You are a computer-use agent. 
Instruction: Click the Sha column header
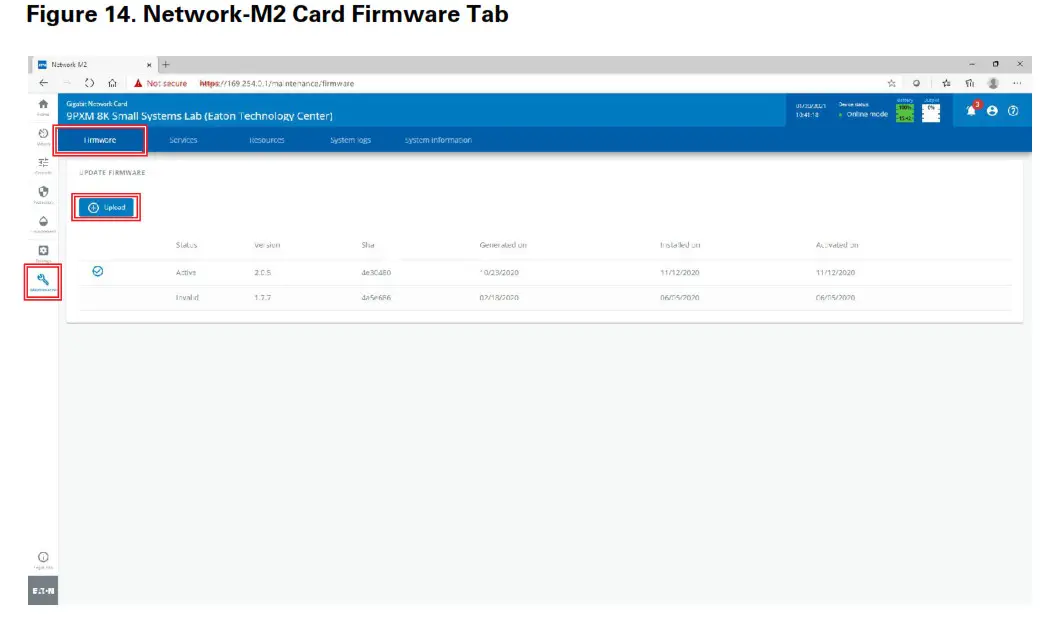(368, 245)
